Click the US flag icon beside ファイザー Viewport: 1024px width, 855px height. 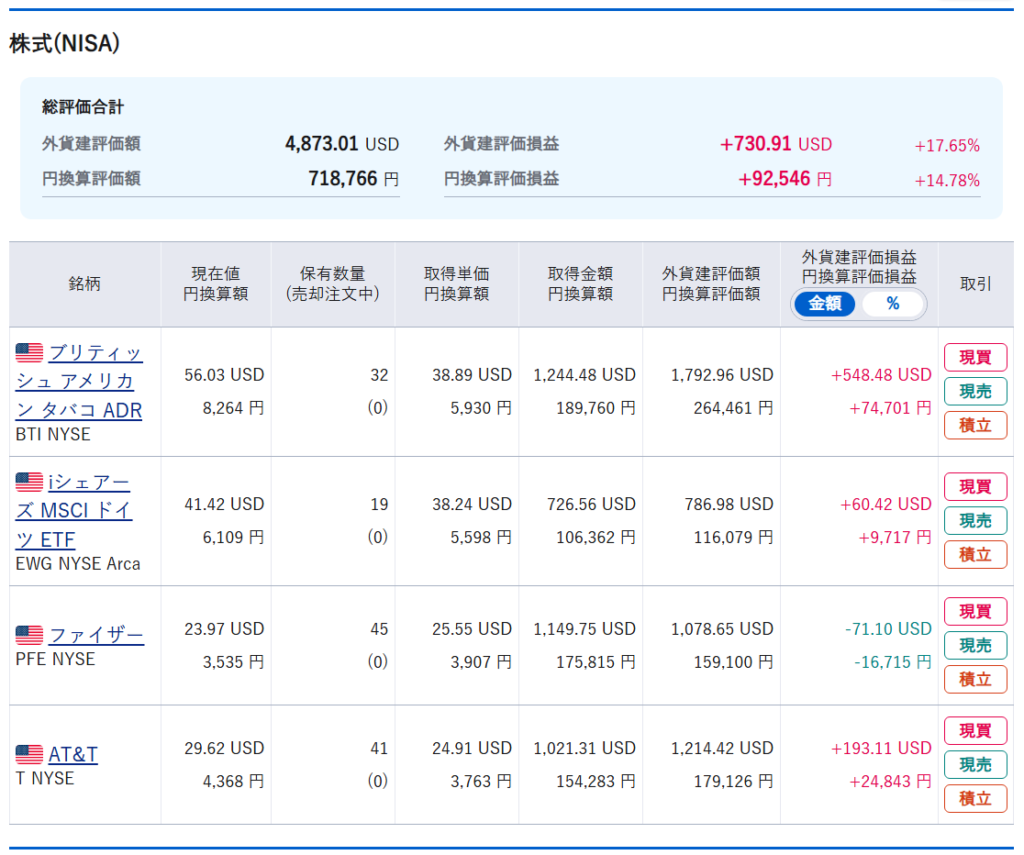pyautogui.click(x=29, y=635)
